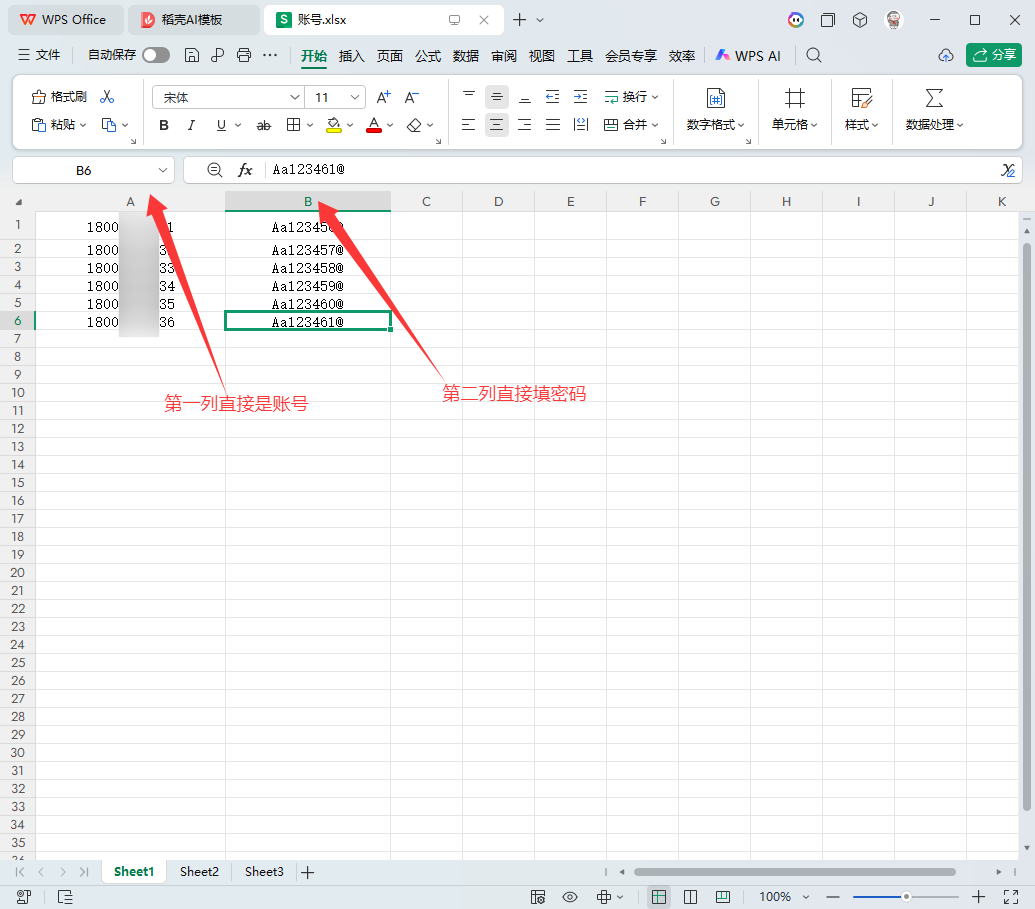Click the cut scissors icon

[x=107, y=97]
